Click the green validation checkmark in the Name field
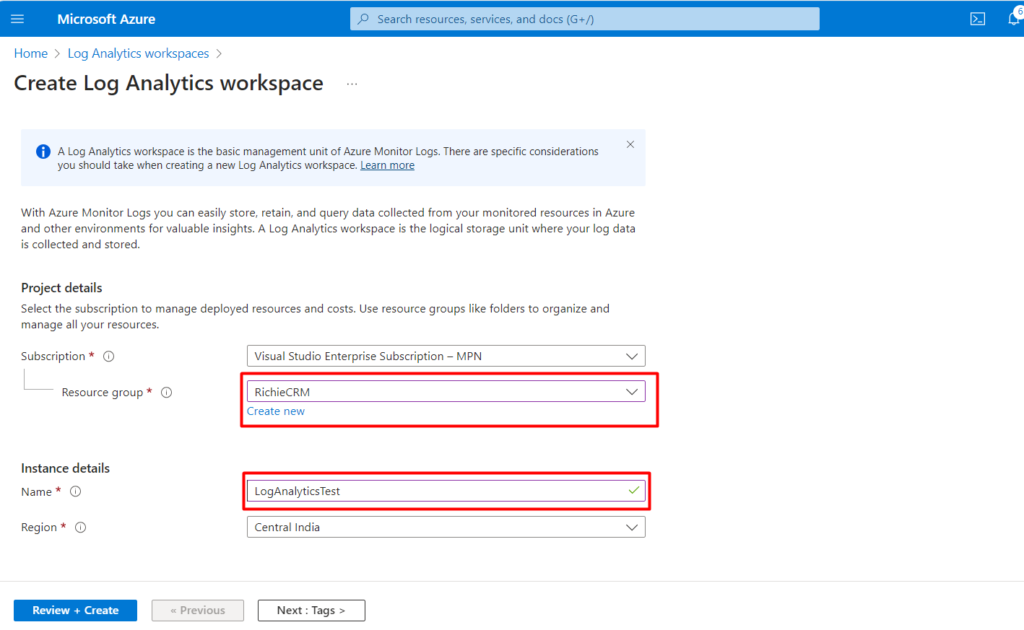 (x=633, y=490)
